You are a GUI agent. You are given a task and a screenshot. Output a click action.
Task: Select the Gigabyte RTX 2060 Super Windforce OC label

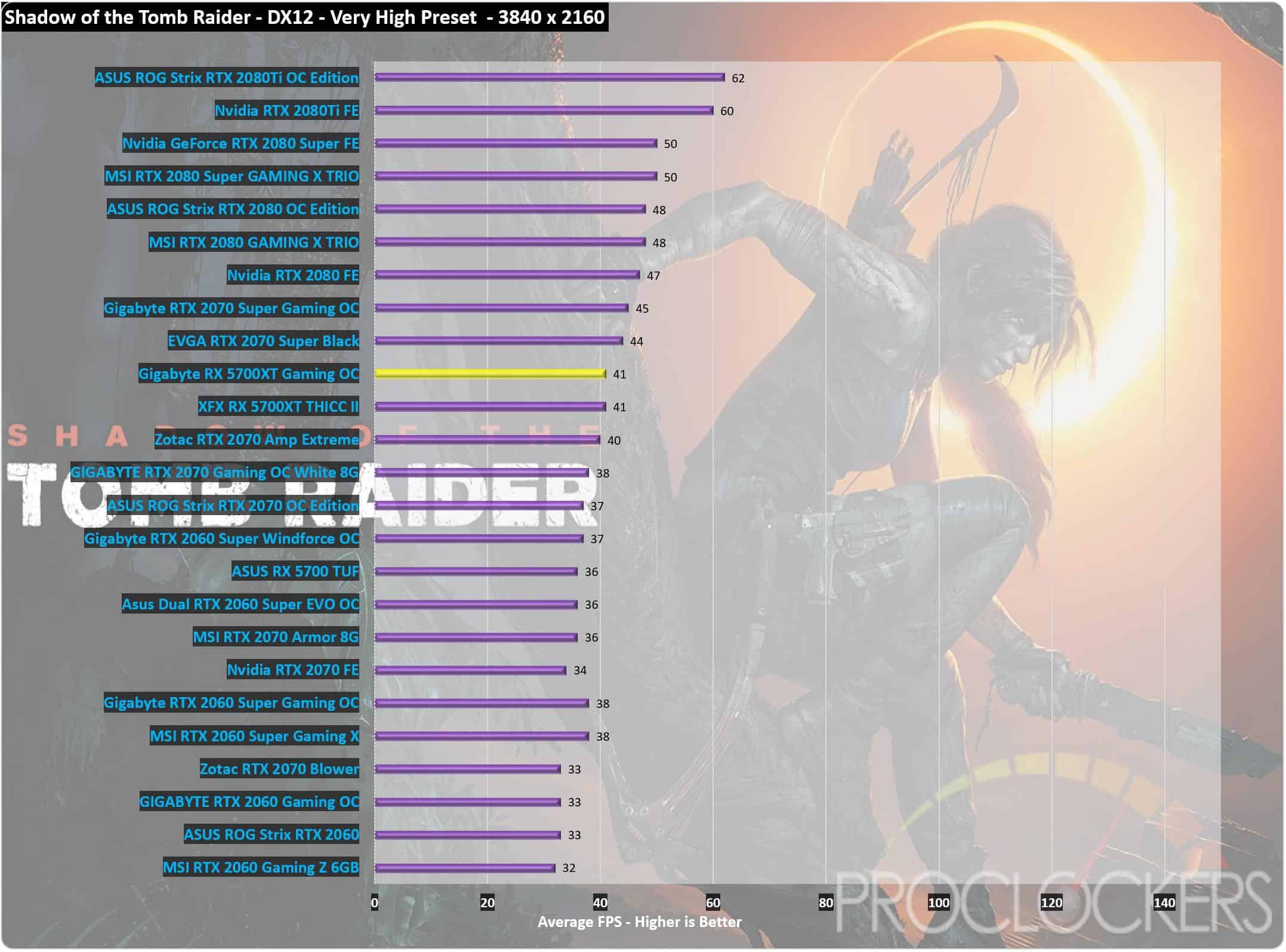(221, 538)
